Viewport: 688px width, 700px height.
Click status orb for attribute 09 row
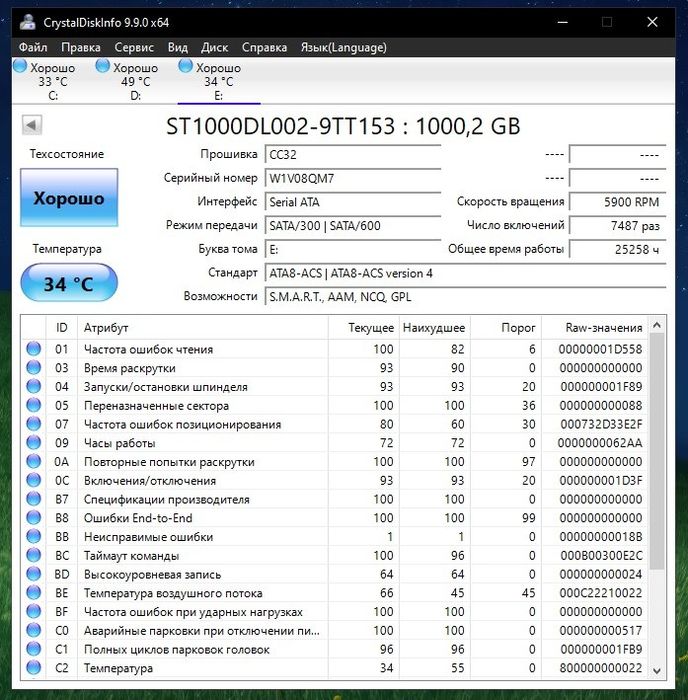[33, 442]
